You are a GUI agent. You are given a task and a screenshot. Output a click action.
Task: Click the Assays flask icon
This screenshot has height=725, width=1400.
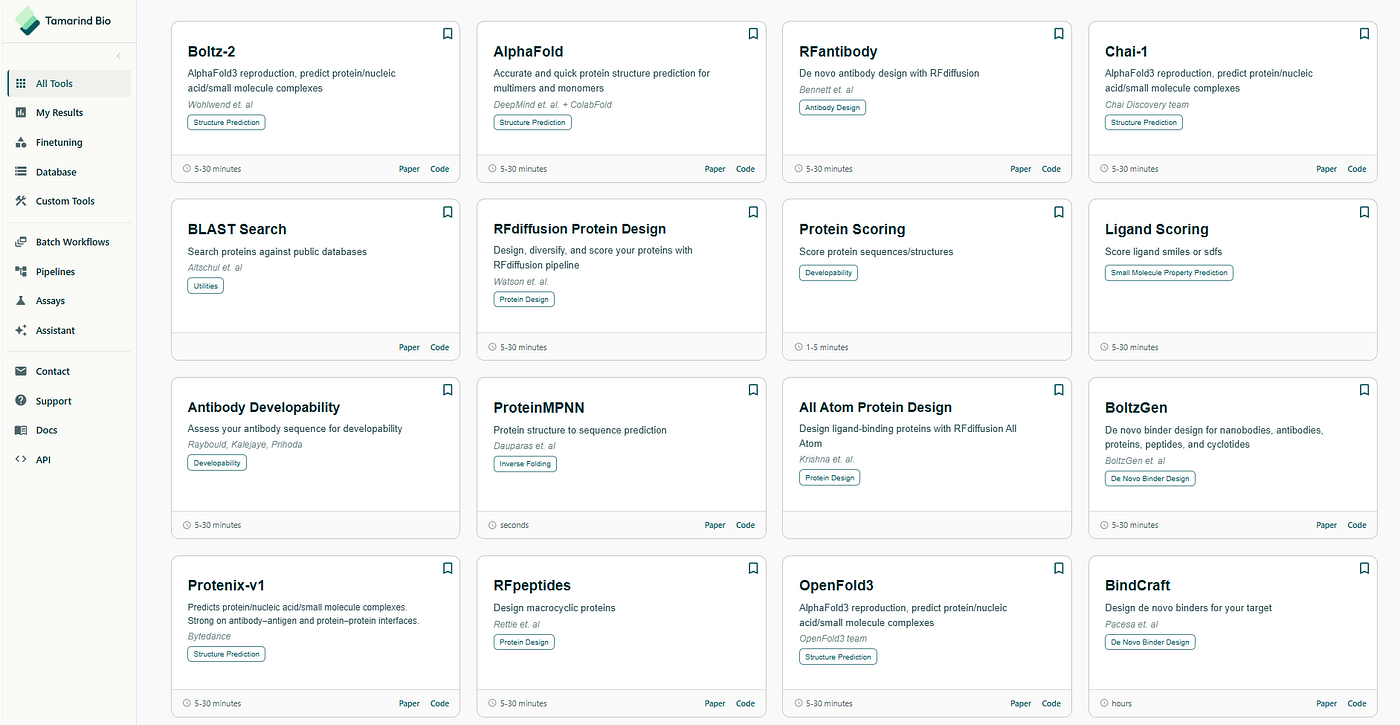point(21,300)
